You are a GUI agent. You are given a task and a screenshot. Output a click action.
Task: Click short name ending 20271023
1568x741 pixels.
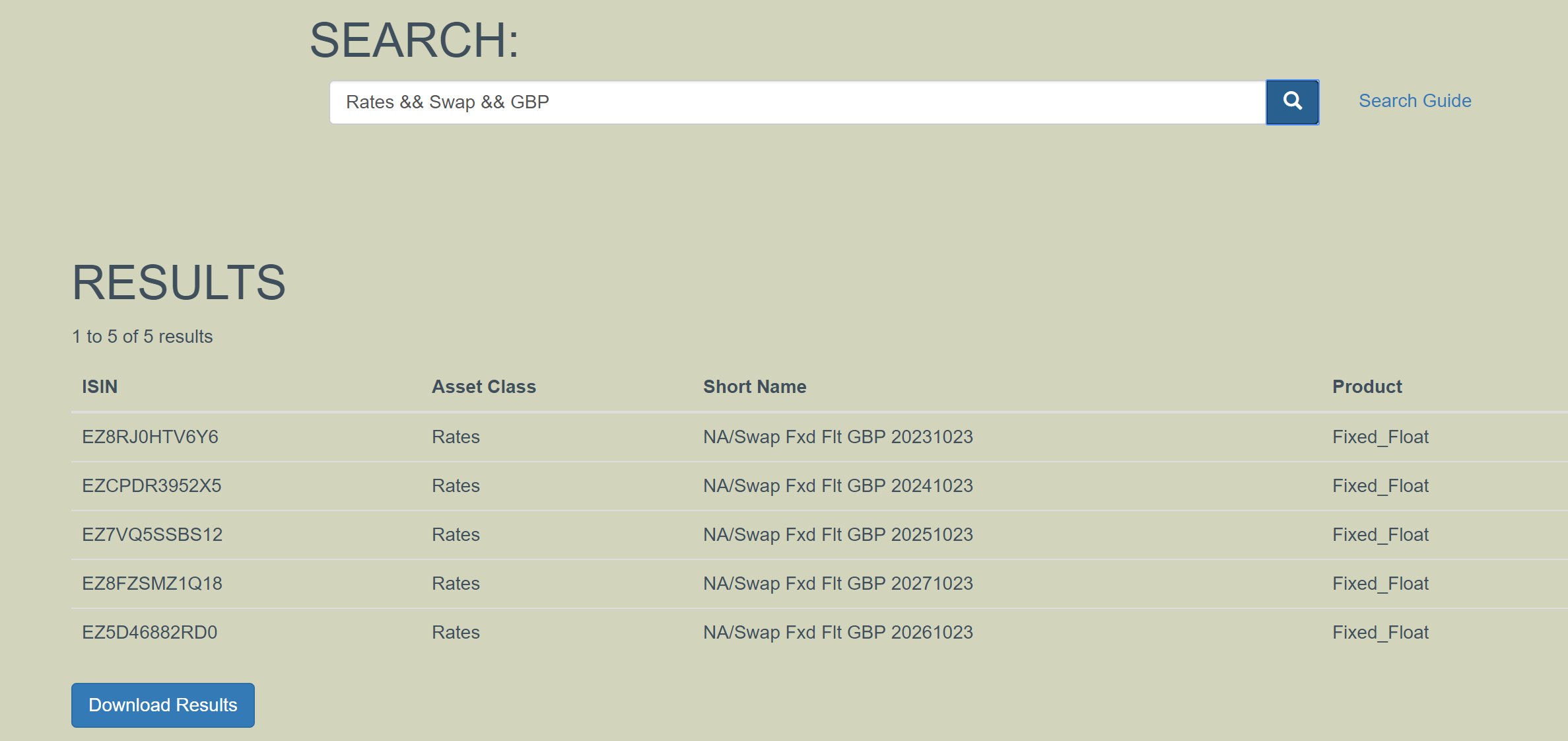tap(838, 583)
